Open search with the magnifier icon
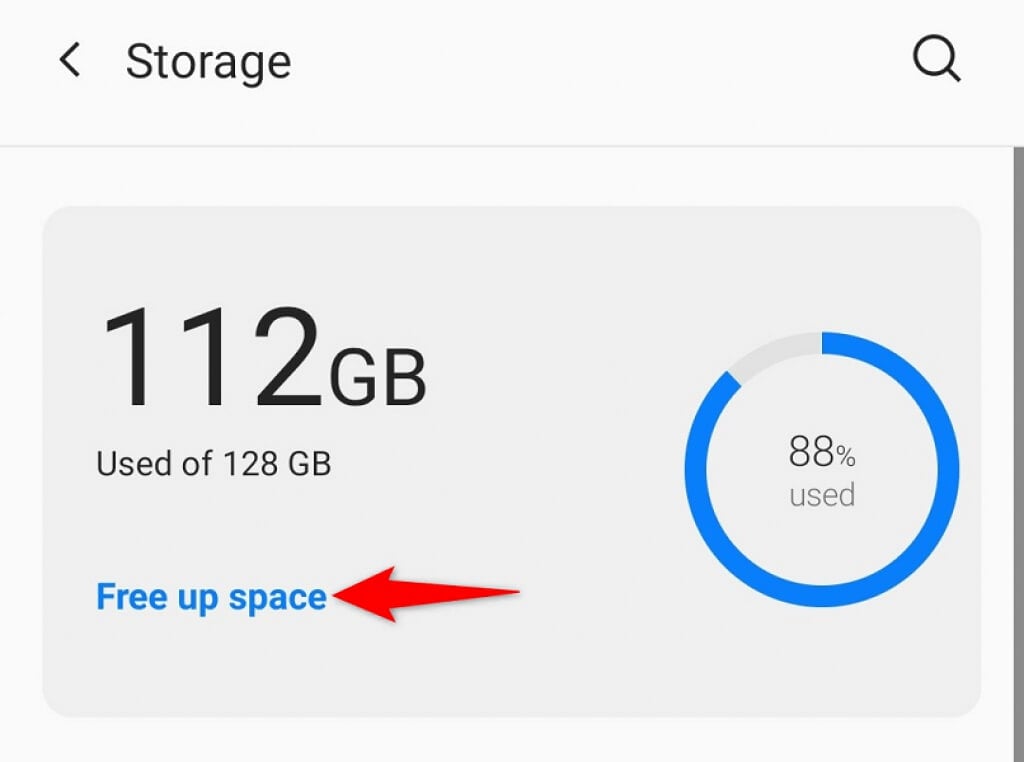This screenshot has height=762, width=1024. click(937, 61)
